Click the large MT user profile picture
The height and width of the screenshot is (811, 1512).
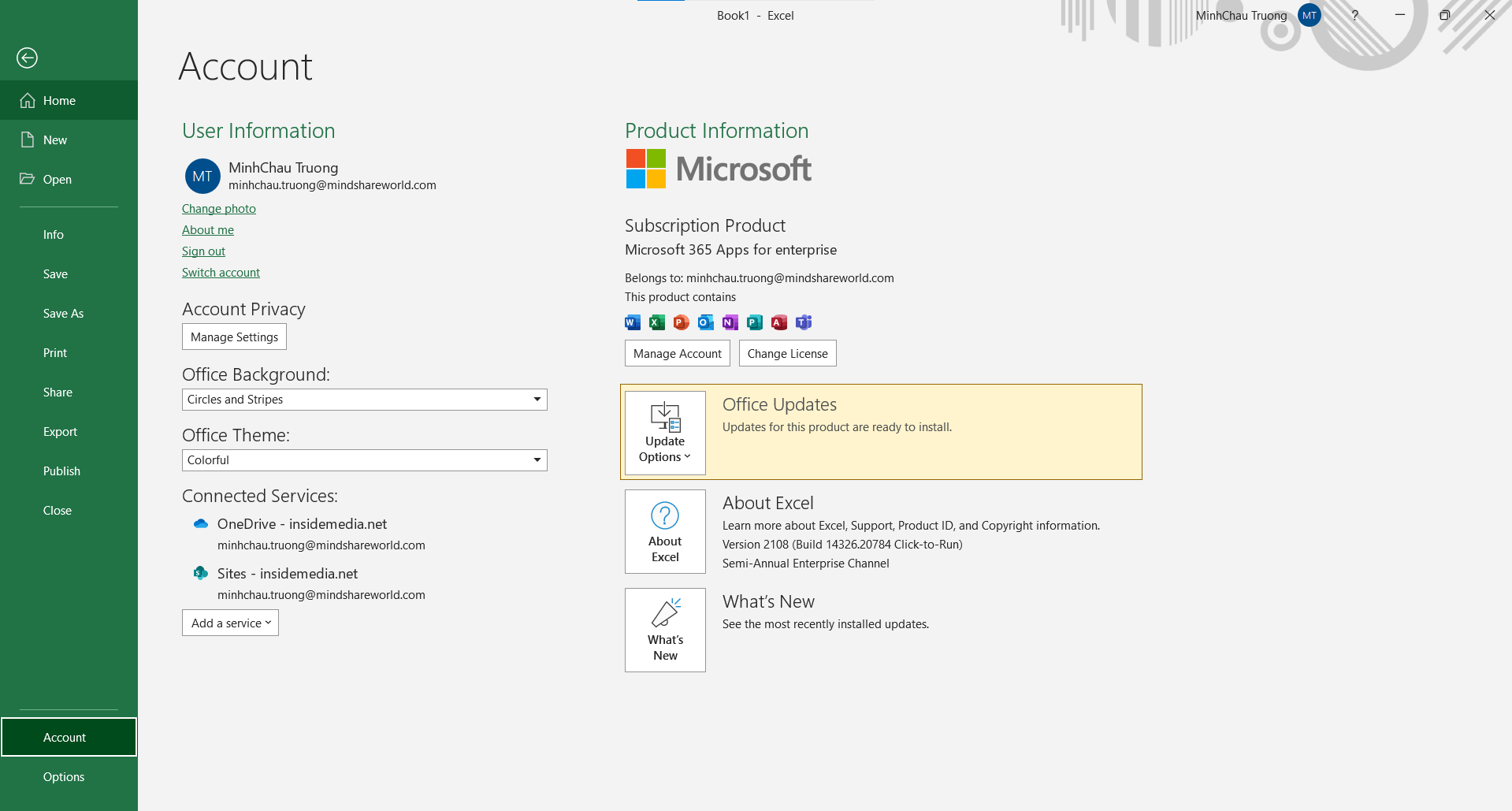tap(202, 176)
